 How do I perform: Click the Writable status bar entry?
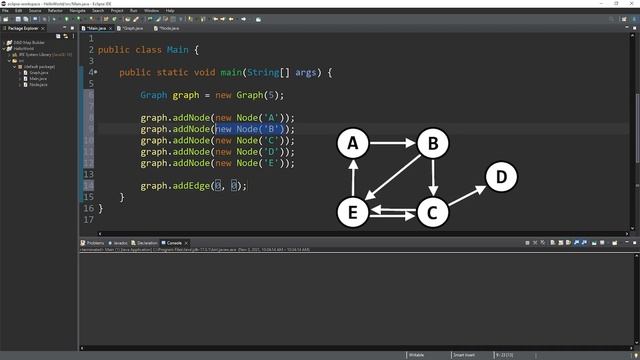(416, 355)
